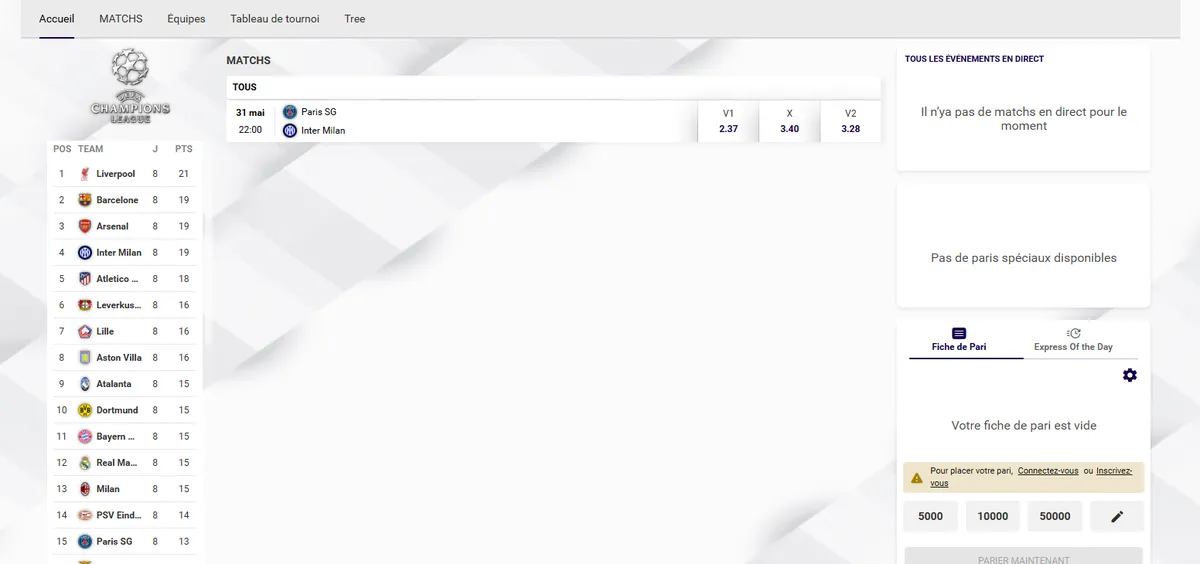Click Dortmund team name in standings
The image size is (1200, 564).
click(118, 410)
